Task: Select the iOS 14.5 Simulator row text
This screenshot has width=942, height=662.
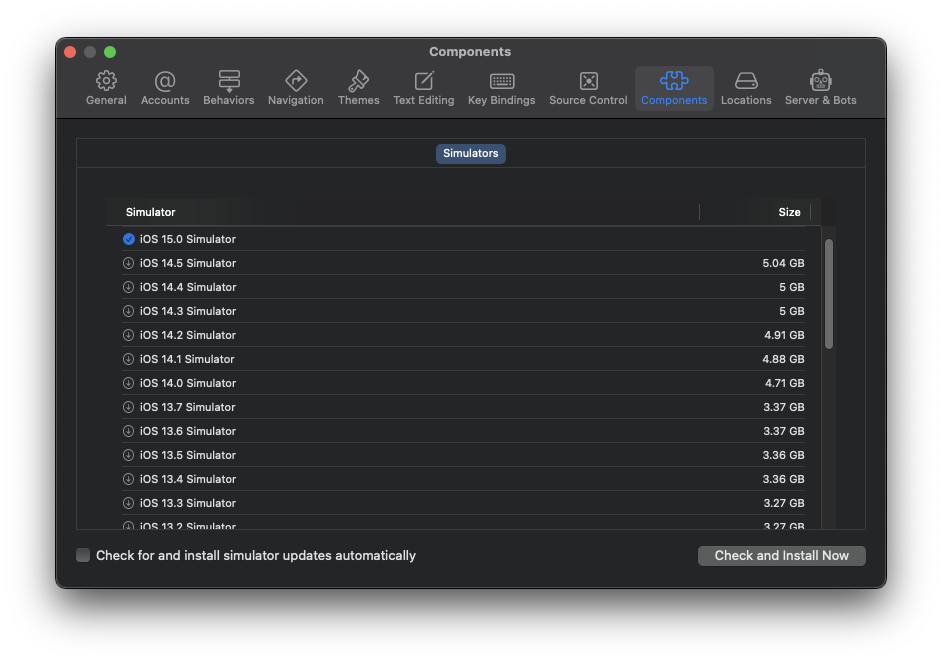Action: [187, 263]
